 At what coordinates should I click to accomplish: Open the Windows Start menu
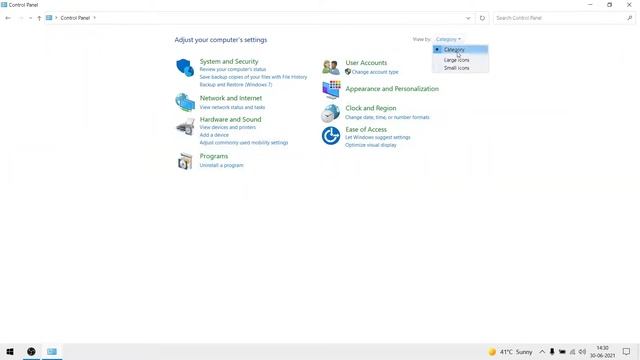(x=10, y=351)
